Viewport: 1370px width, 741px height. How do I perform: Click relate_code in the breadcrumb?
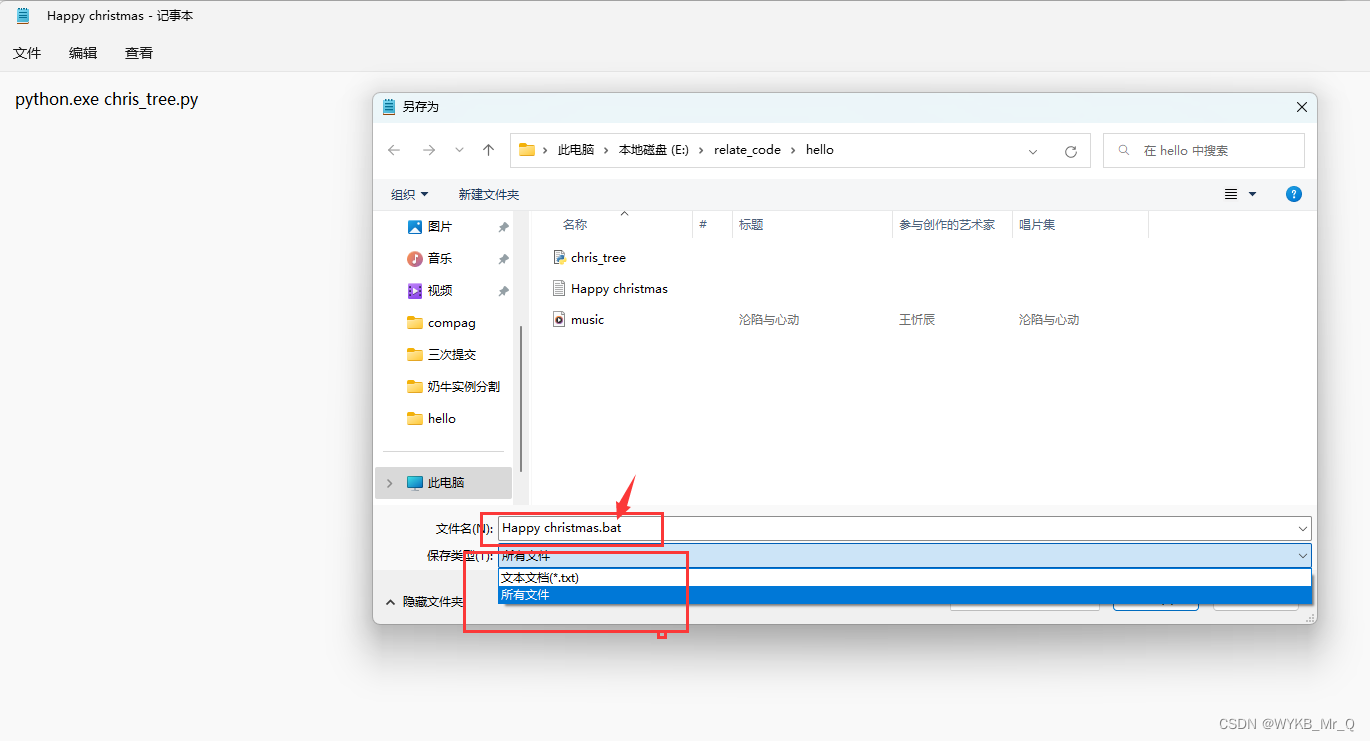(x=747, y=150)
